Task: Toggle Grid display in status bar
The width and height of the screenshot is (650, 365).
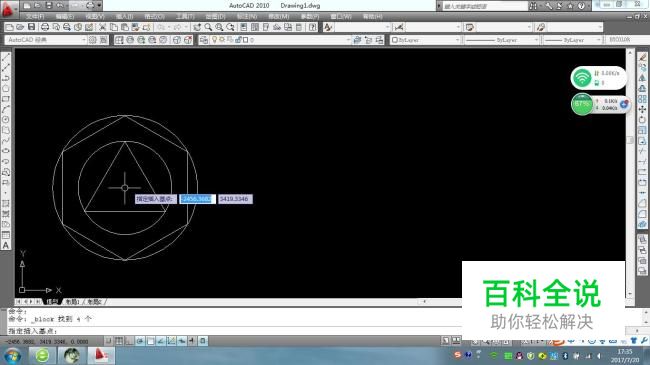Action: click(x=119, y=341)
